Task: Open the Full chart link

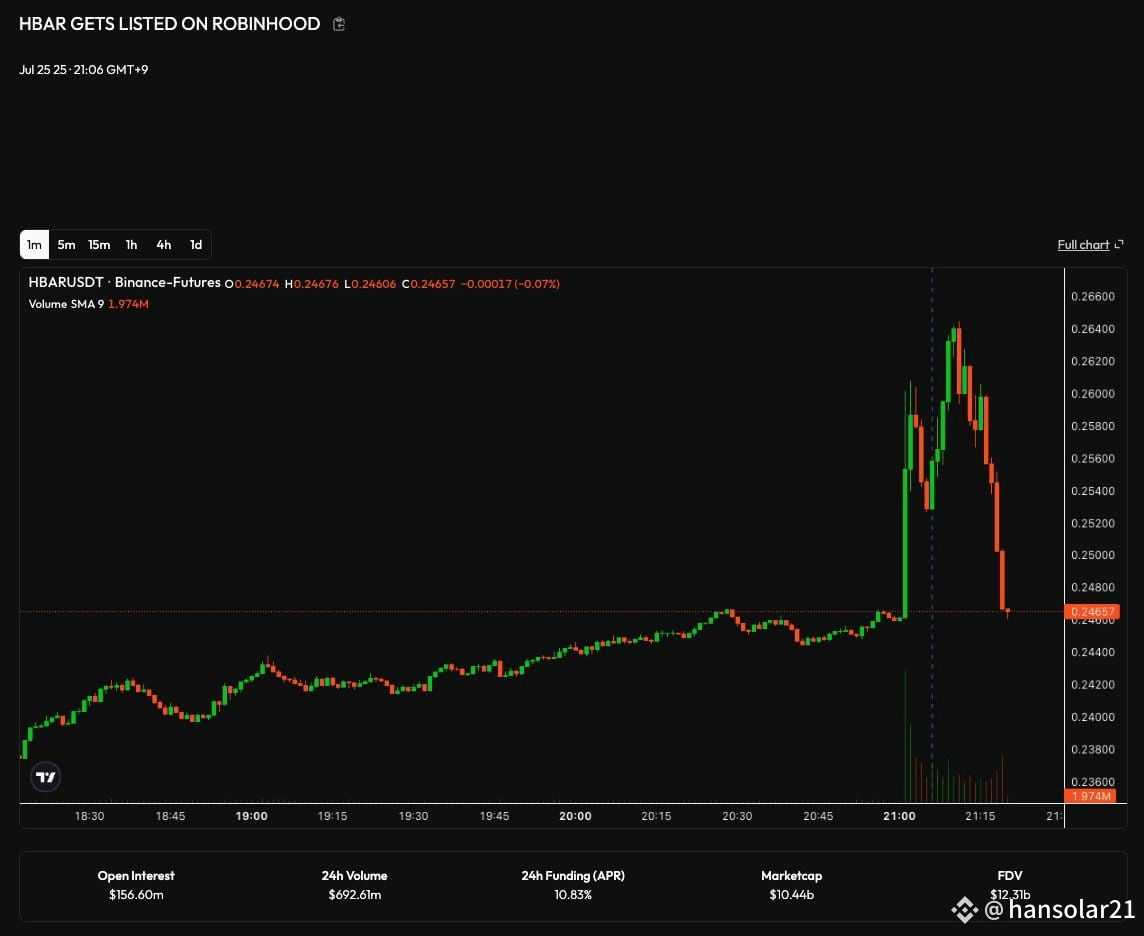Action: pos(1083,244)
